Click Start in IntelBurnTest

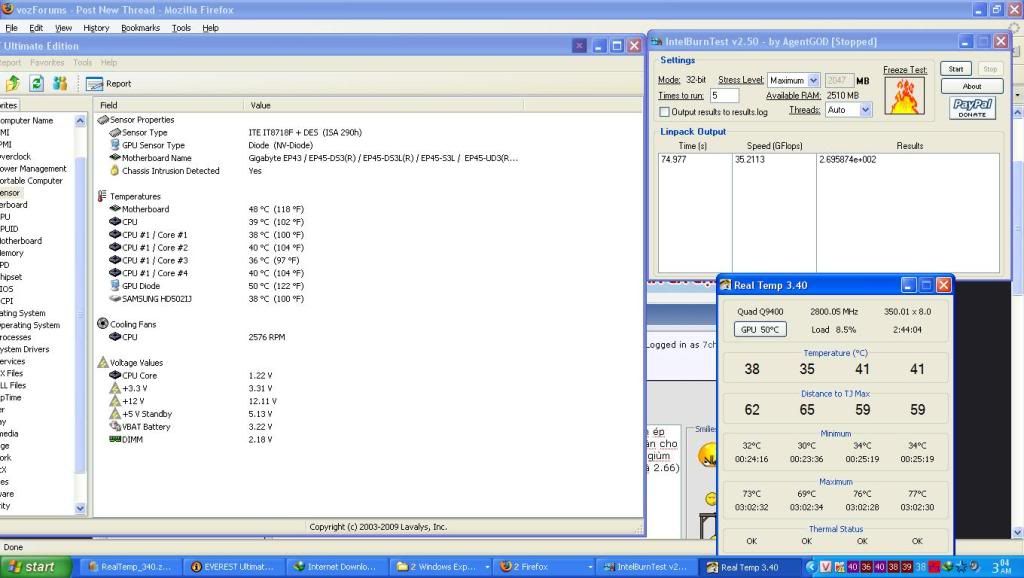956,69
